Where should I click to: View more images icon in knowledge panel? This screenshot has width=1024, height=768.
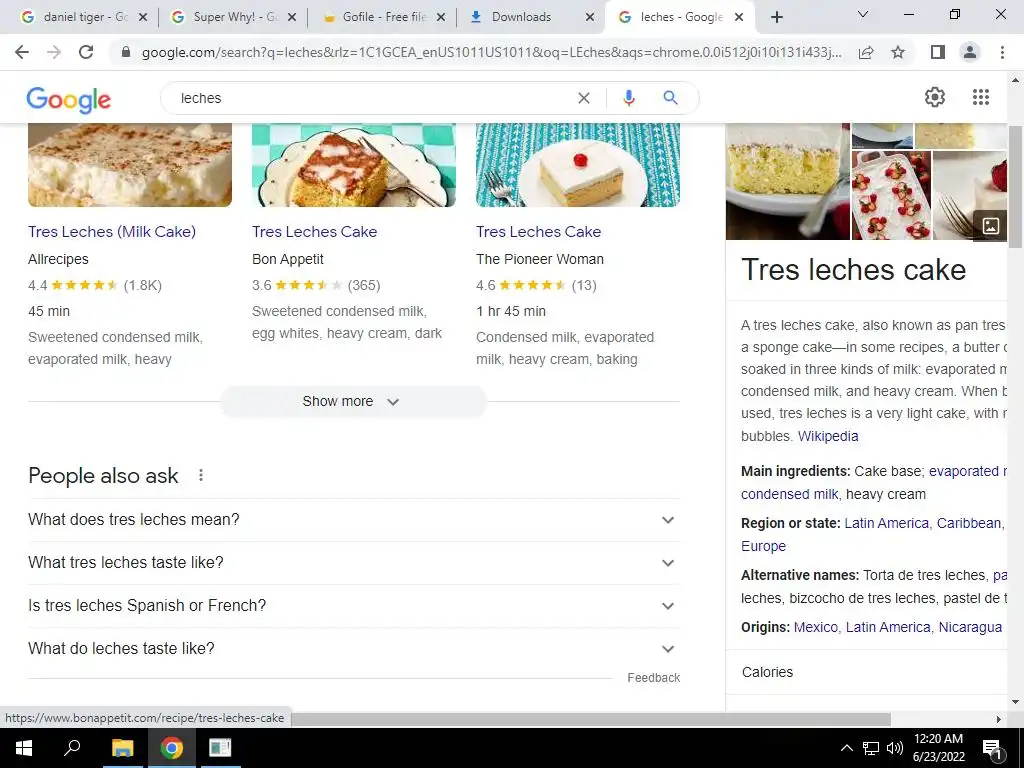pyautogui.click(x=990, y=226)
